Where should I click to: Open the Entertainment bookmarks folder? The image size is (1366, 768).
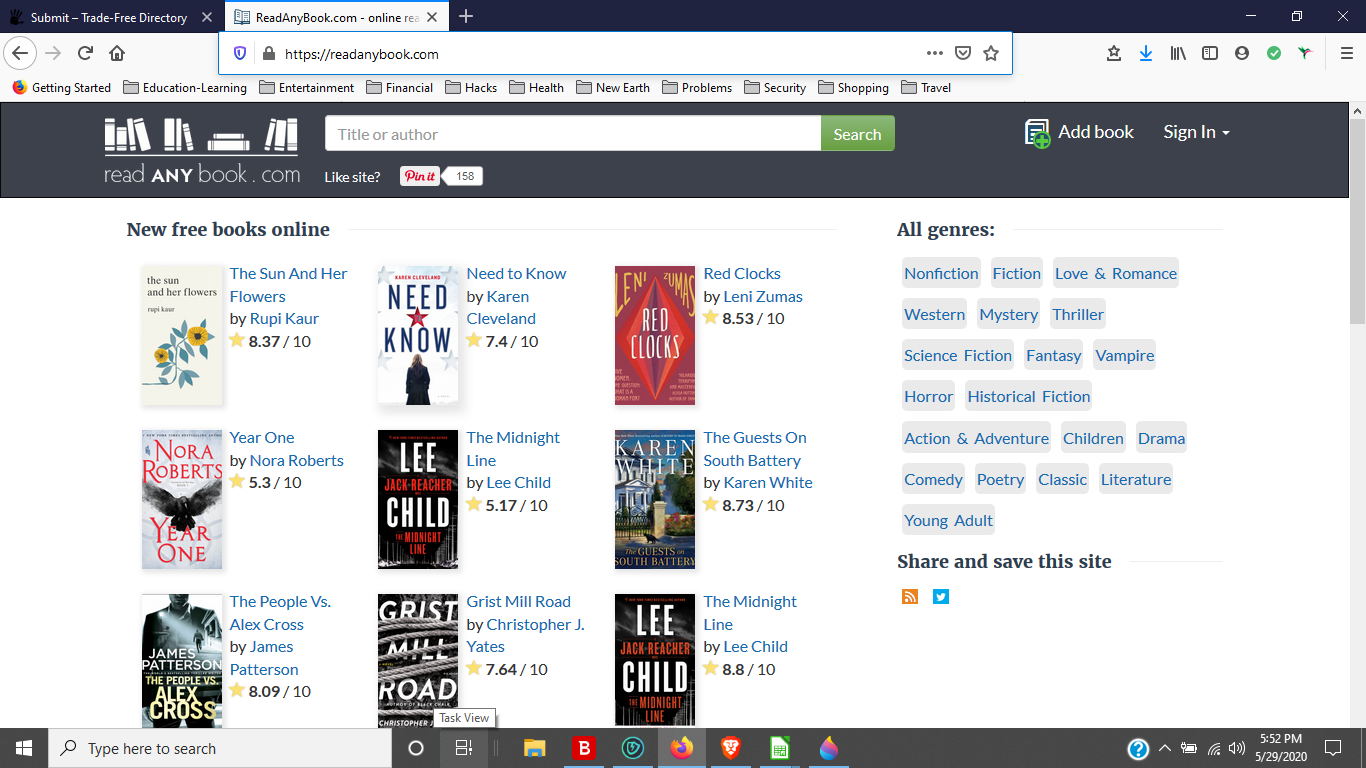pos(307,88)
